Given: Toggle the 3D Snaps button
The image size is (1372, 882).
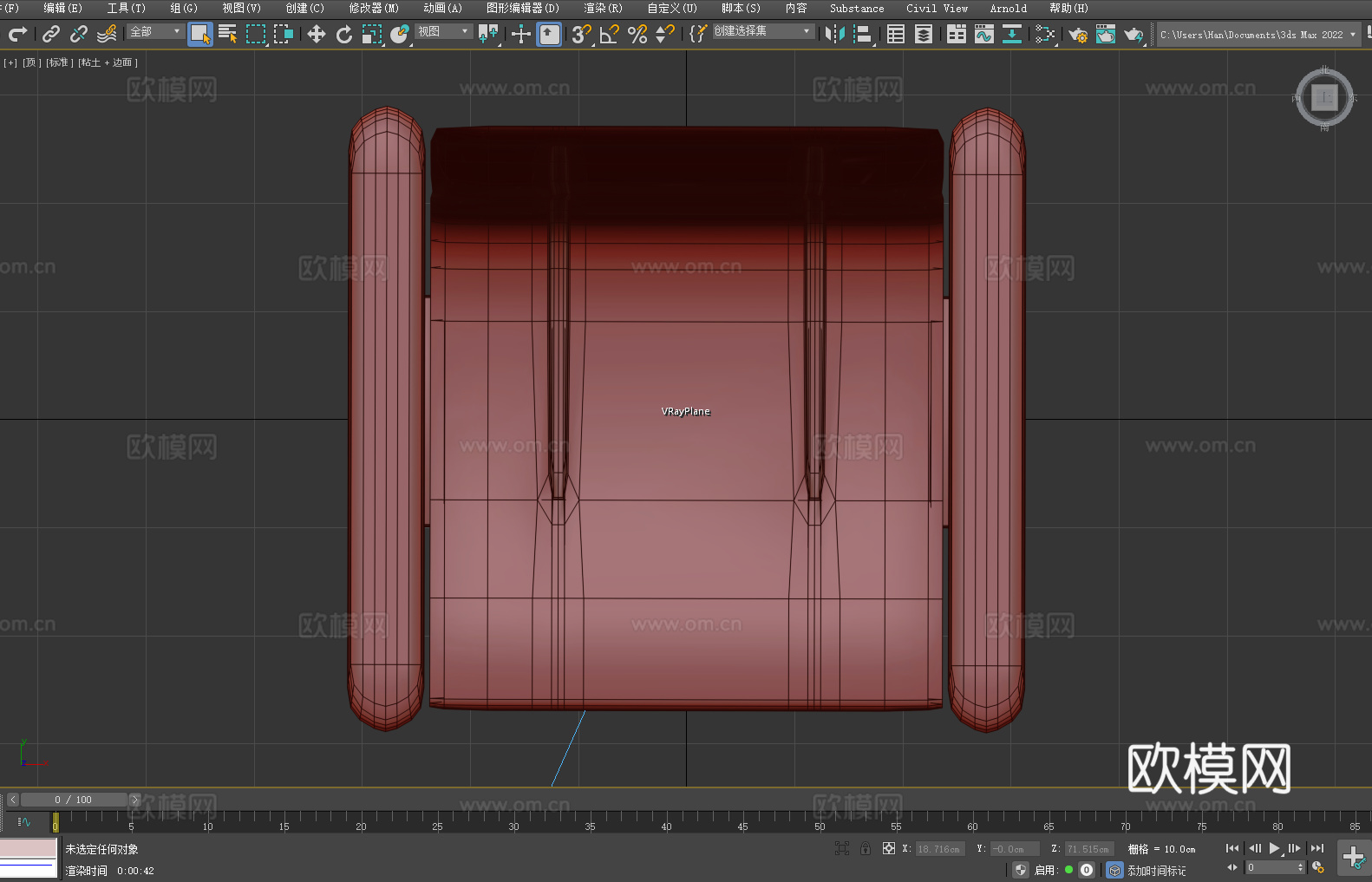Looking at the screenshot, I should point(580,34).
